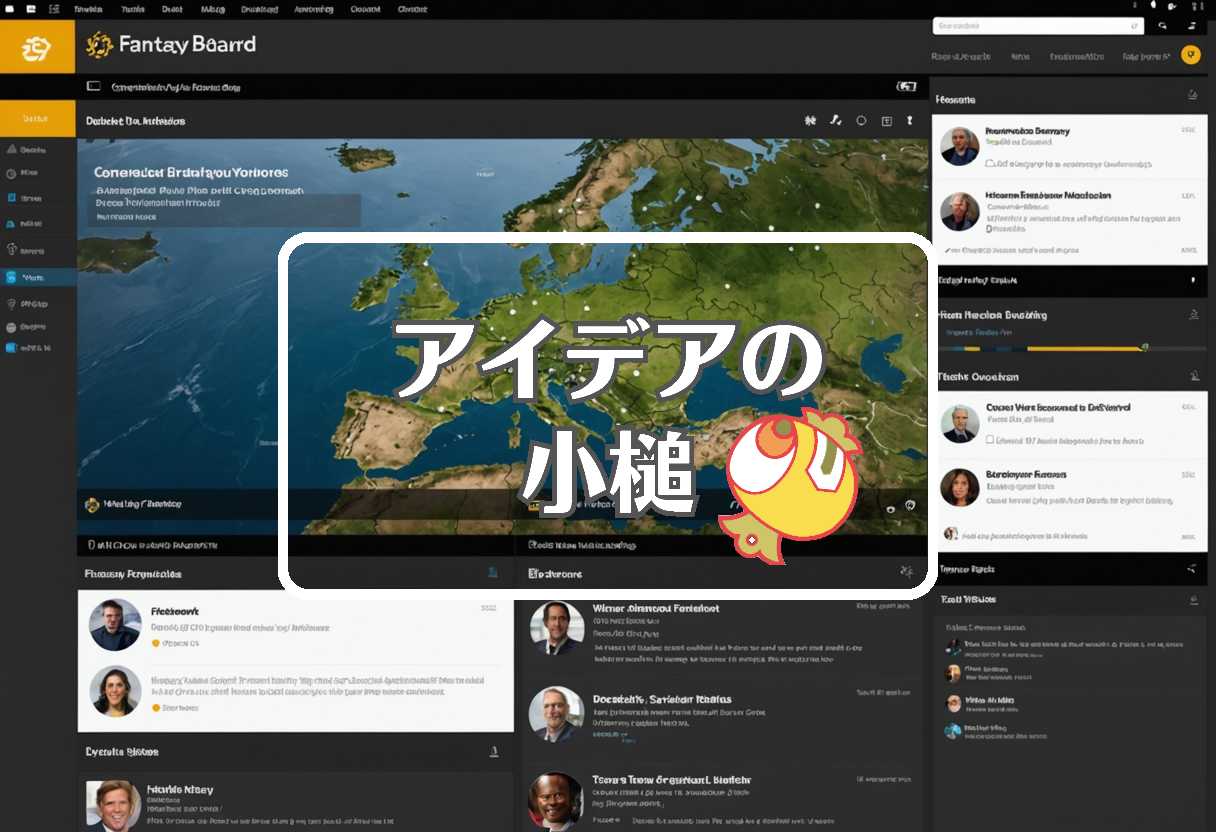Click the green handle on the yellow progress bar
Screen dimensions: 1216x832
coord(1145,347)
